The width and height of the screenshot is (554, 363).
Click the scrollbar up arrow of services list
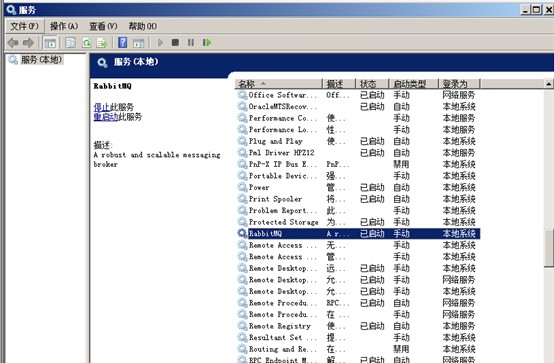click(x=548, y=84)
